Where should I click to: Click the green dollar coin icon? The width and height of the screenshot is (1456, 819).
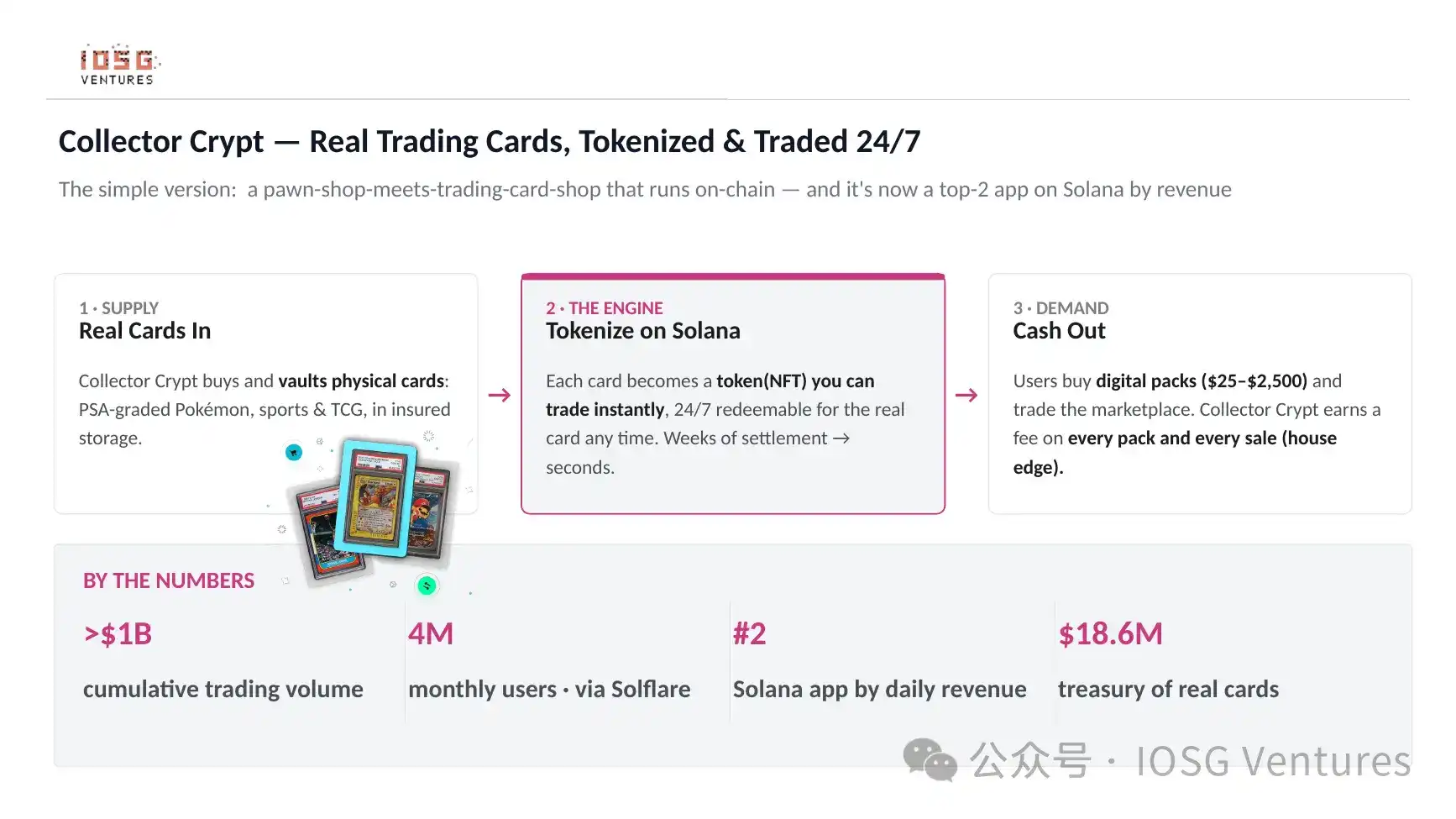coord(427,585)
